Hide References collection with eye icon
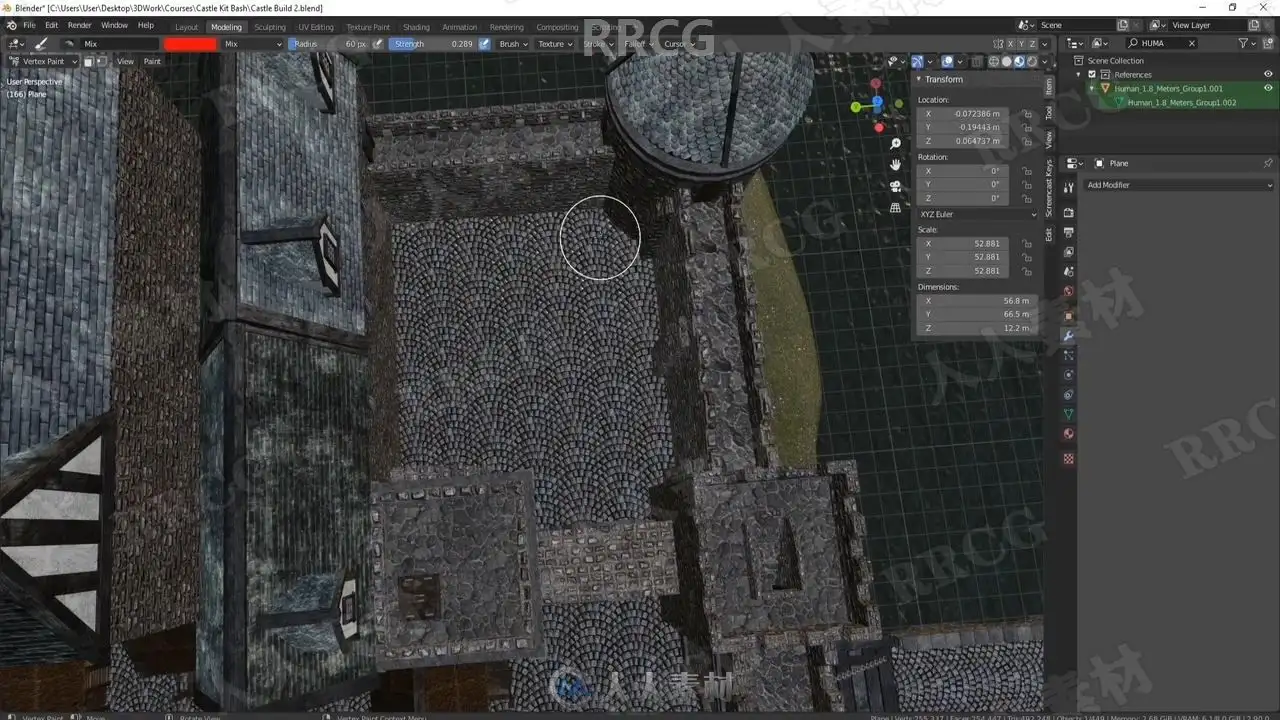This screenshot has width=1280, height=720. 1268,75
